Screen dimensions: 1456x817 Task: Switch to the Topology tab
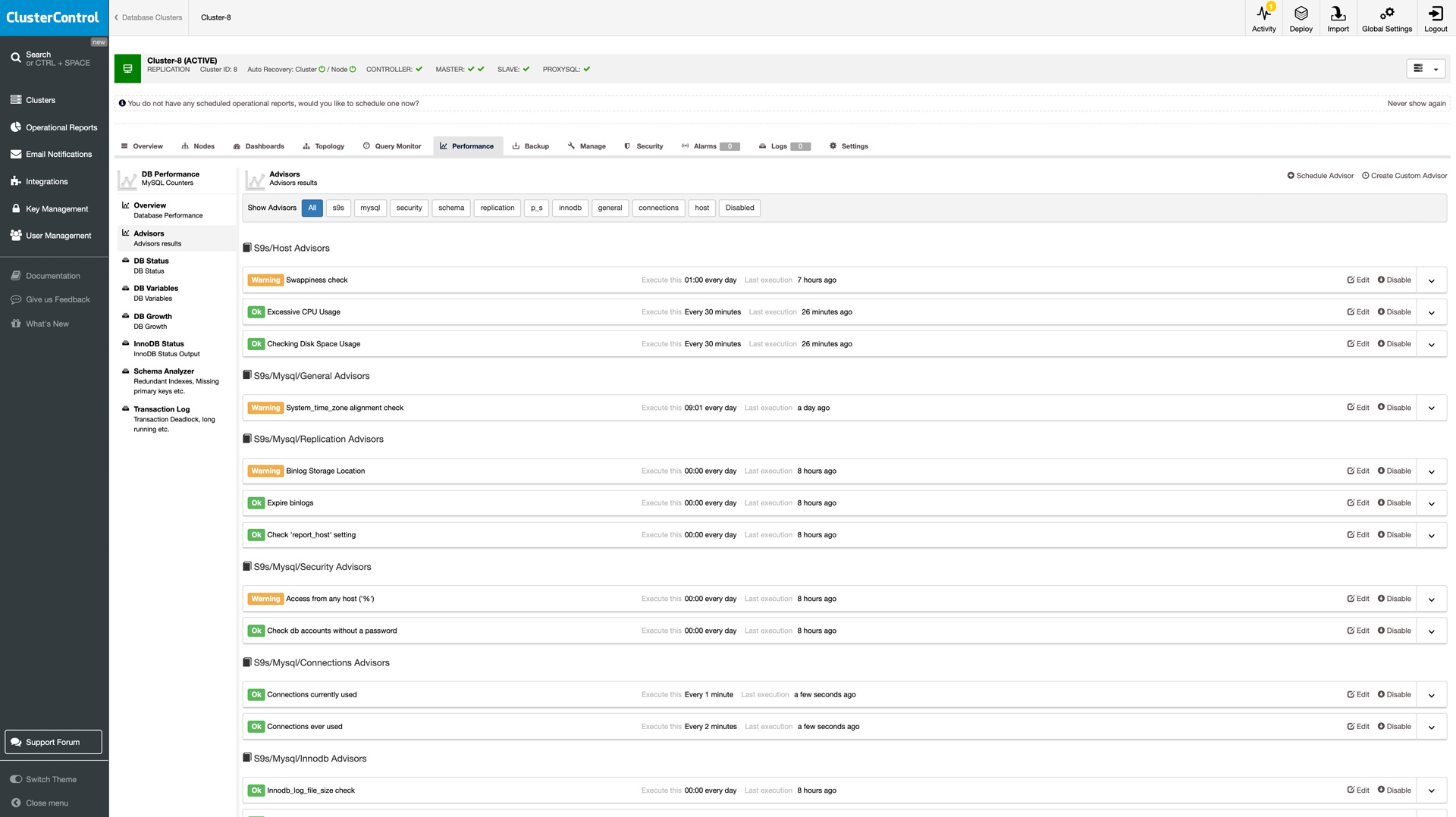point(323,146)
